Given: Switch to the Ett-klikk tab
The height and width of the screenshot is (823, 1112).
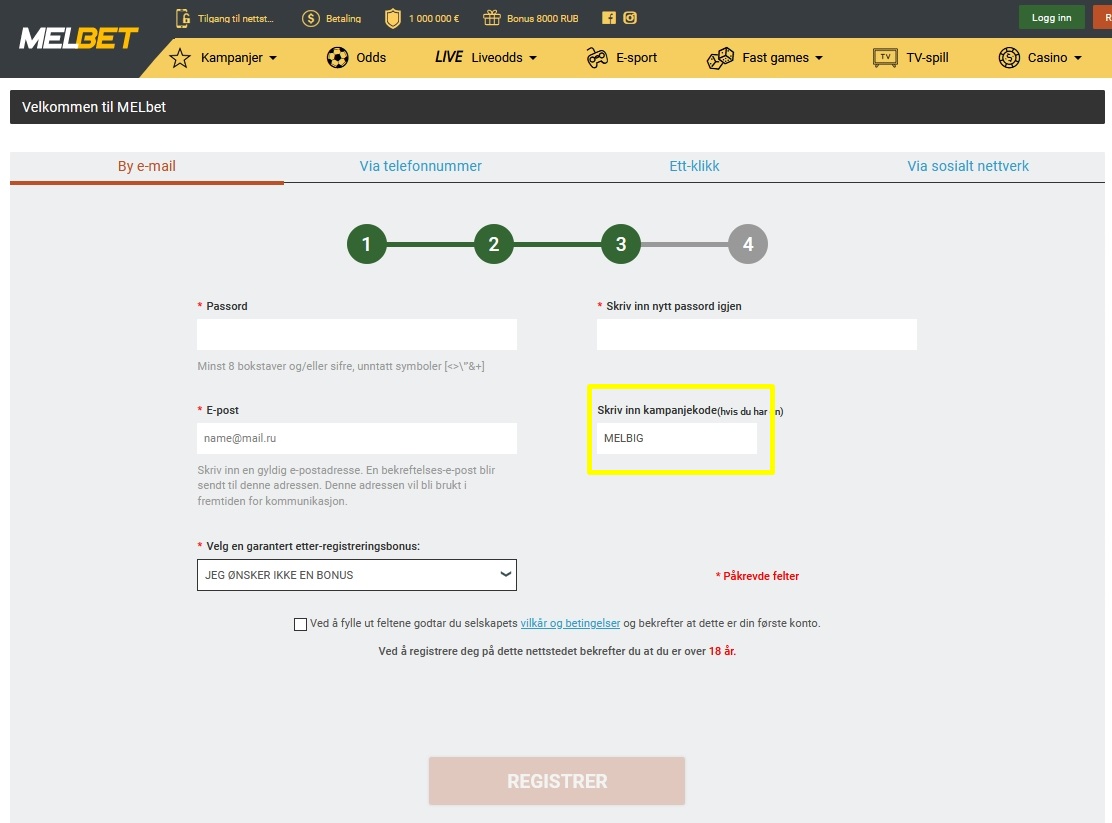Looking at the screenshot, I should [694, 167].
